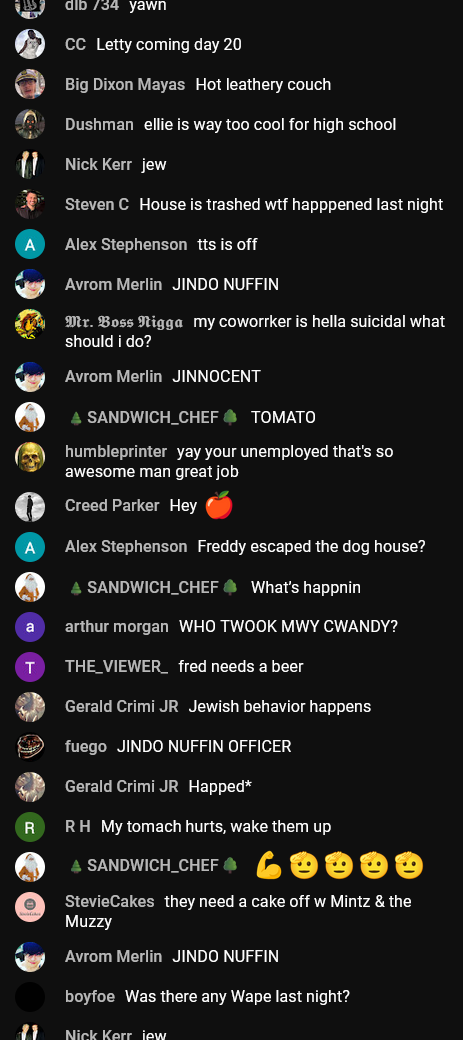
Task: Open Creed Parker's avatar
Action: tap(30, 507)
